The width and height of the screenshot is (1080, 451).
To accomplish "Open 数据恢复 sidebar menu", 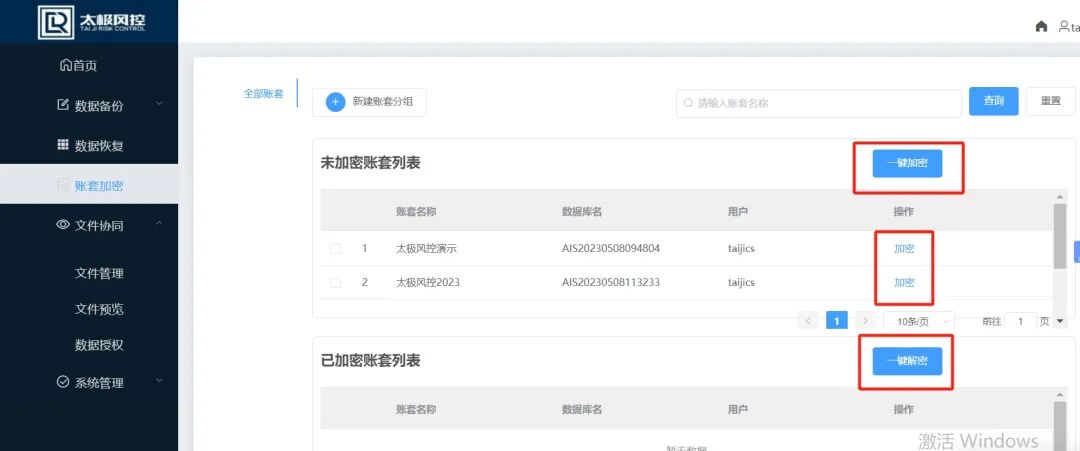I will 89,146.
